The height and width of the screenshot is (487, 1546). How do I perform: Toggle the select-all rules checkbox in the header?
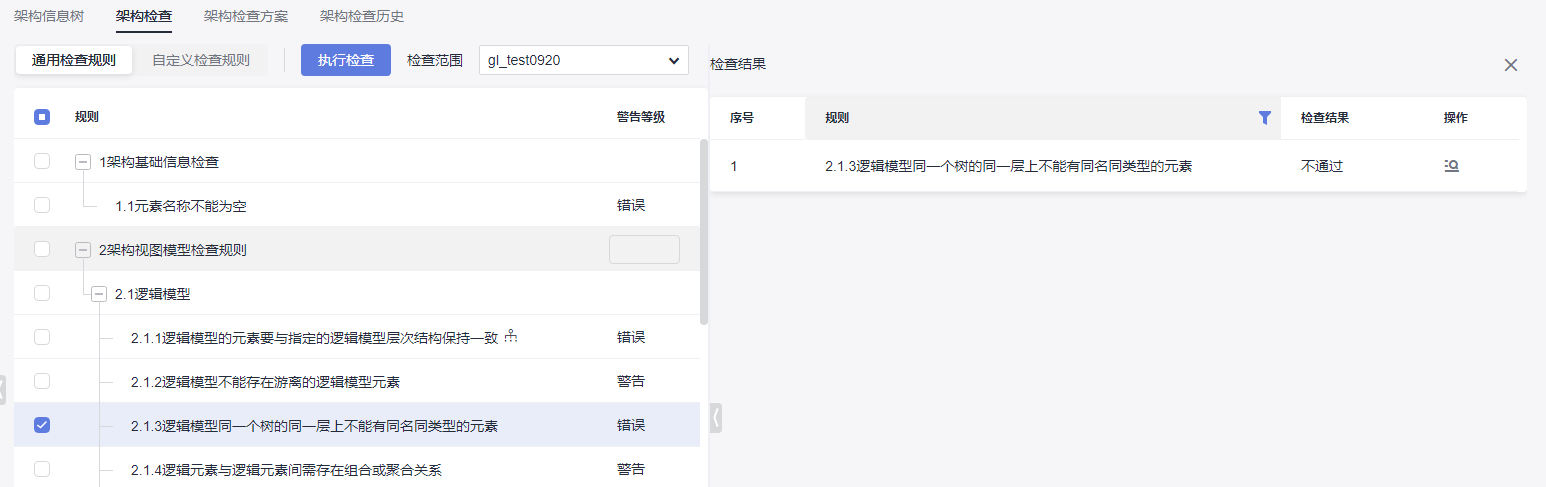point(42,117)
